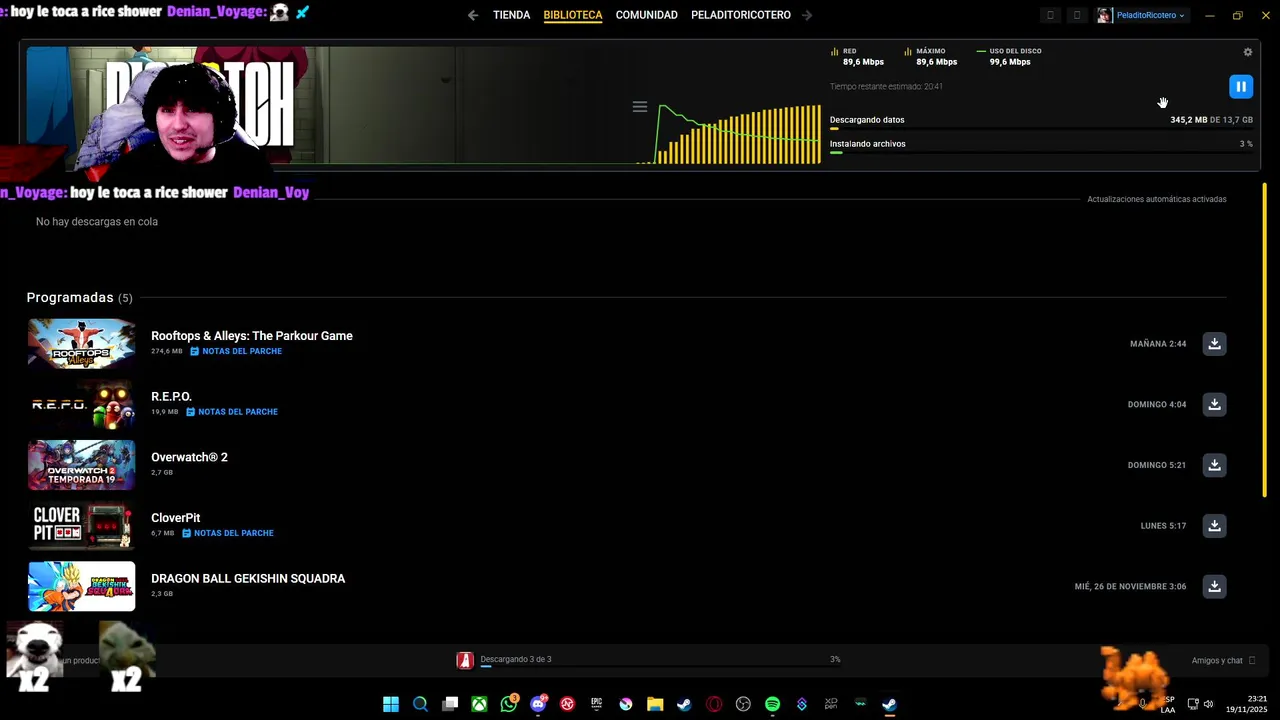This screenshot has width=1280, height=720.
Task: Open patch notes for R.E.P.O.
Action: (x=232, y=412)
